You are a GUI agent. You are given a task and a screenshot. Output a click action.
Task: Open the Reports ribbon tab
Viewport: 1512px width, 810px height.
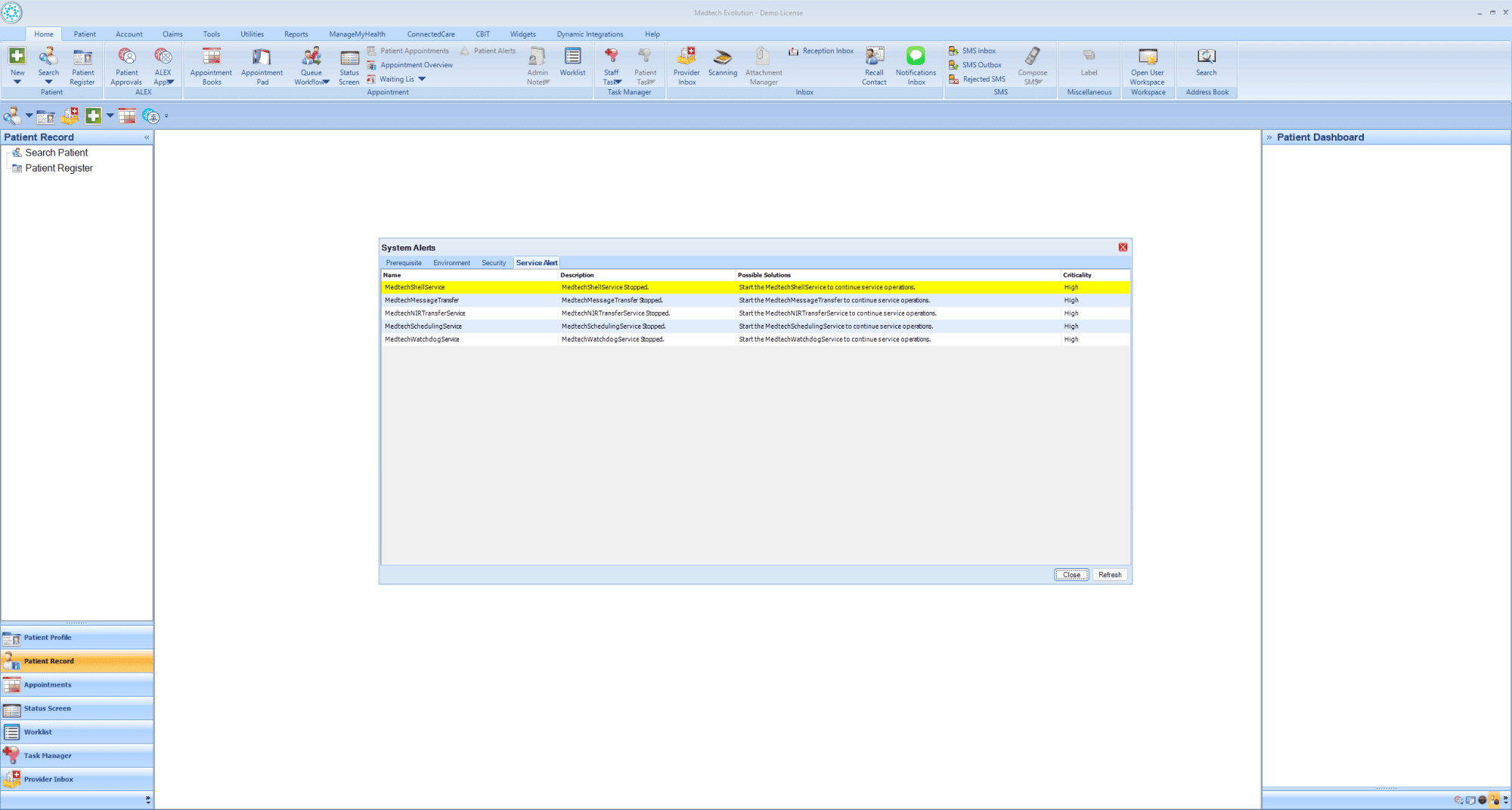[296, 34]
